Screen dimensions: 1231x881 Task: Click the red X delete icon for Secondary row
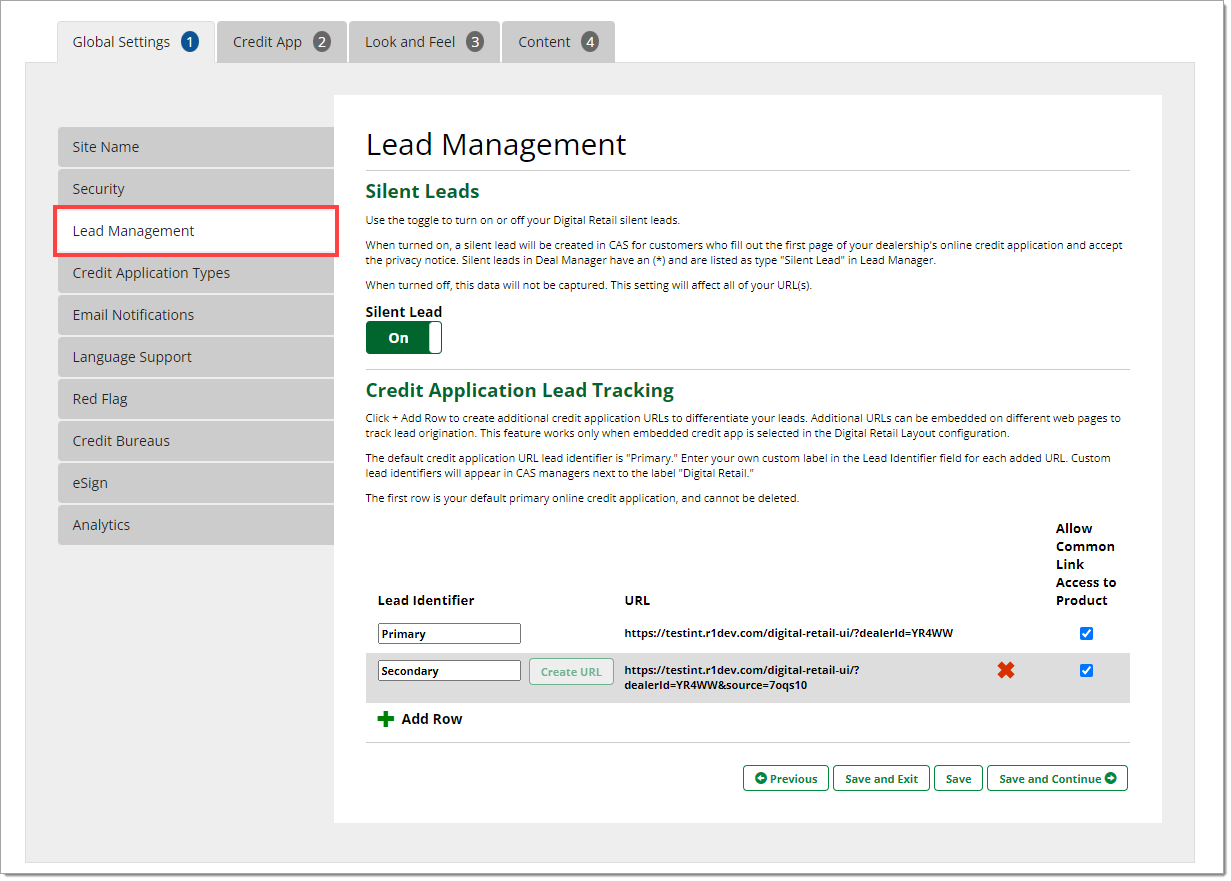[1006, 671]
